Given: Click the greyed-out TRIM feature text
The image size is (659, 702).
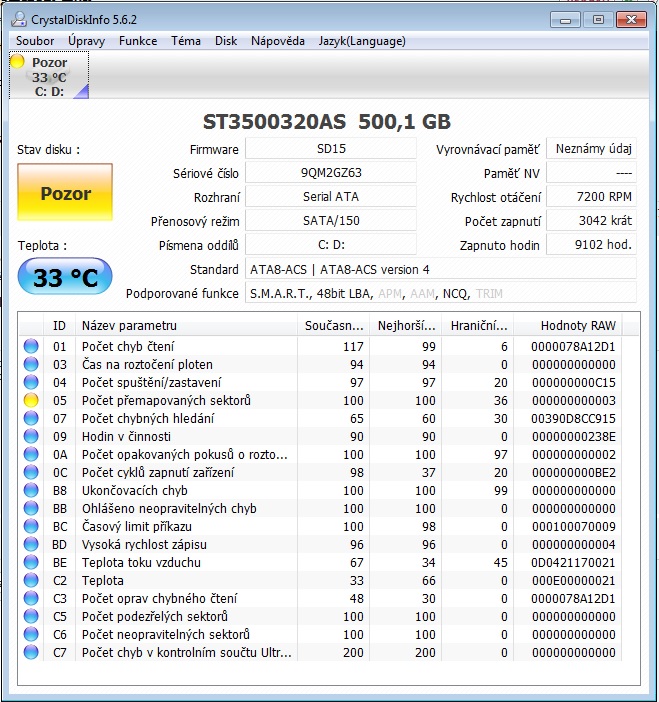Looking at the screenshot, I should (x=489, y=294).
